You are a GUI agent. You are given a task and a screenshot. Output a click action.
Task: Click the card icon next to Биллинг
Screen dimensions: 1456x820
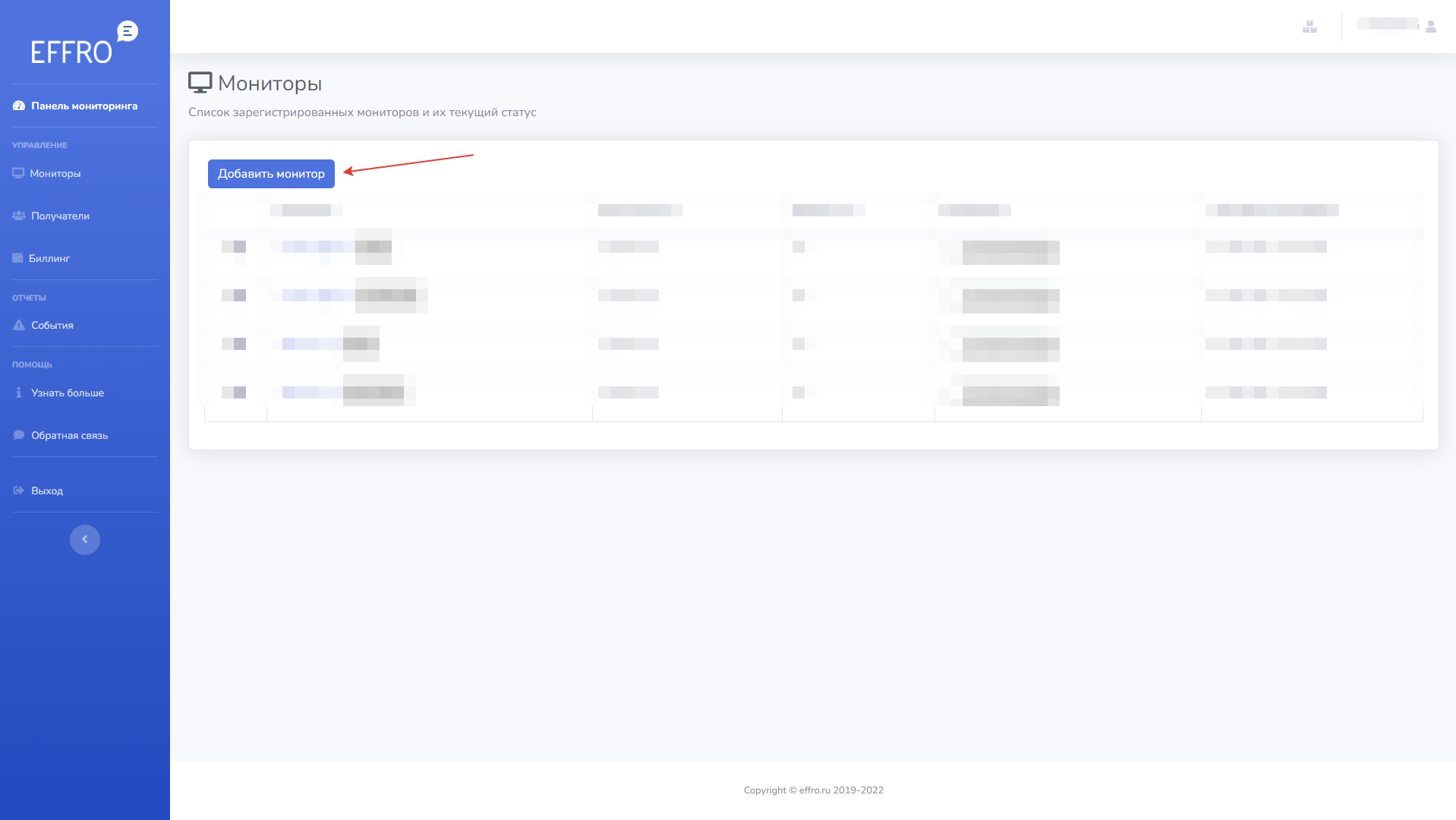[17, 259]
